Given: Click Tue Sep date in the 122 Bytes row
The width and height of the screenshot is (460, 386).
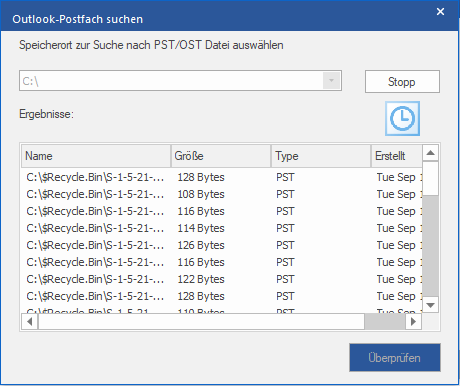Looking at the screenshot, I should point(399,279).
